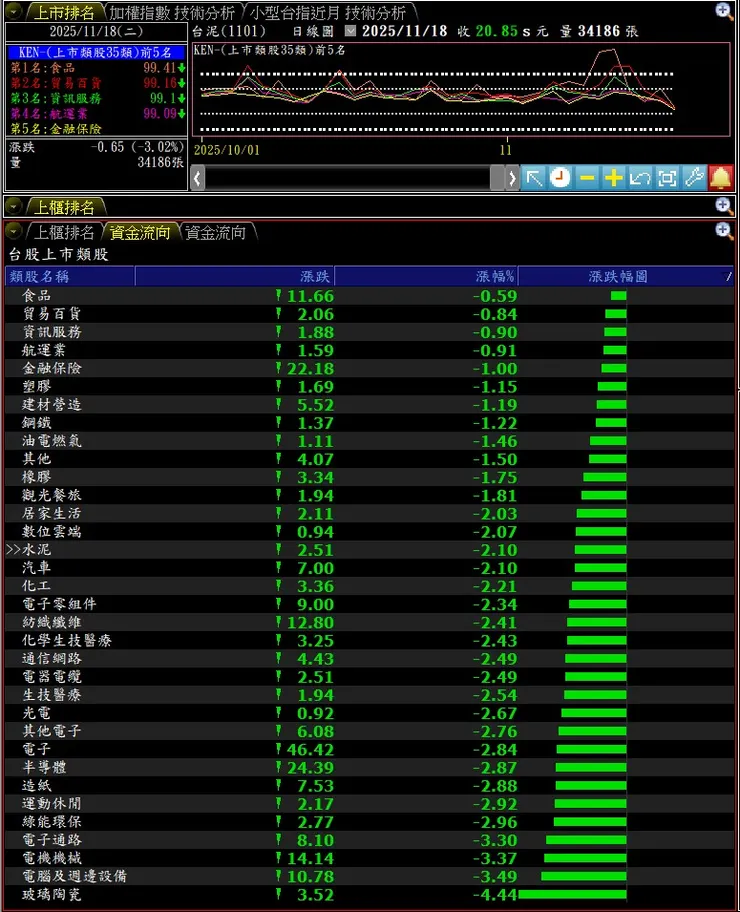Select the 水泥 row
The height and width of the screenshot is (912, 740).
369,550
